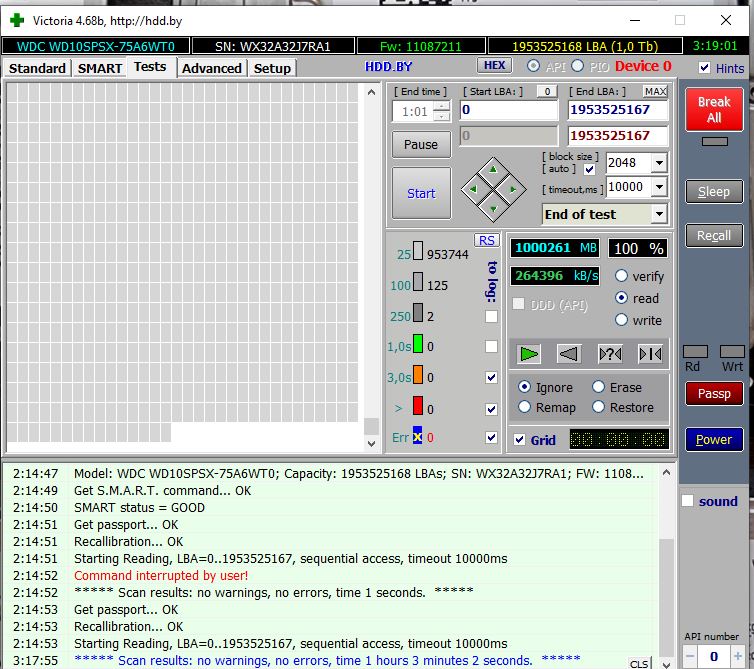The width and height of the screenshot is (754, 669).
Task: Click the log scroll up arrow
Action: (666, 473)
